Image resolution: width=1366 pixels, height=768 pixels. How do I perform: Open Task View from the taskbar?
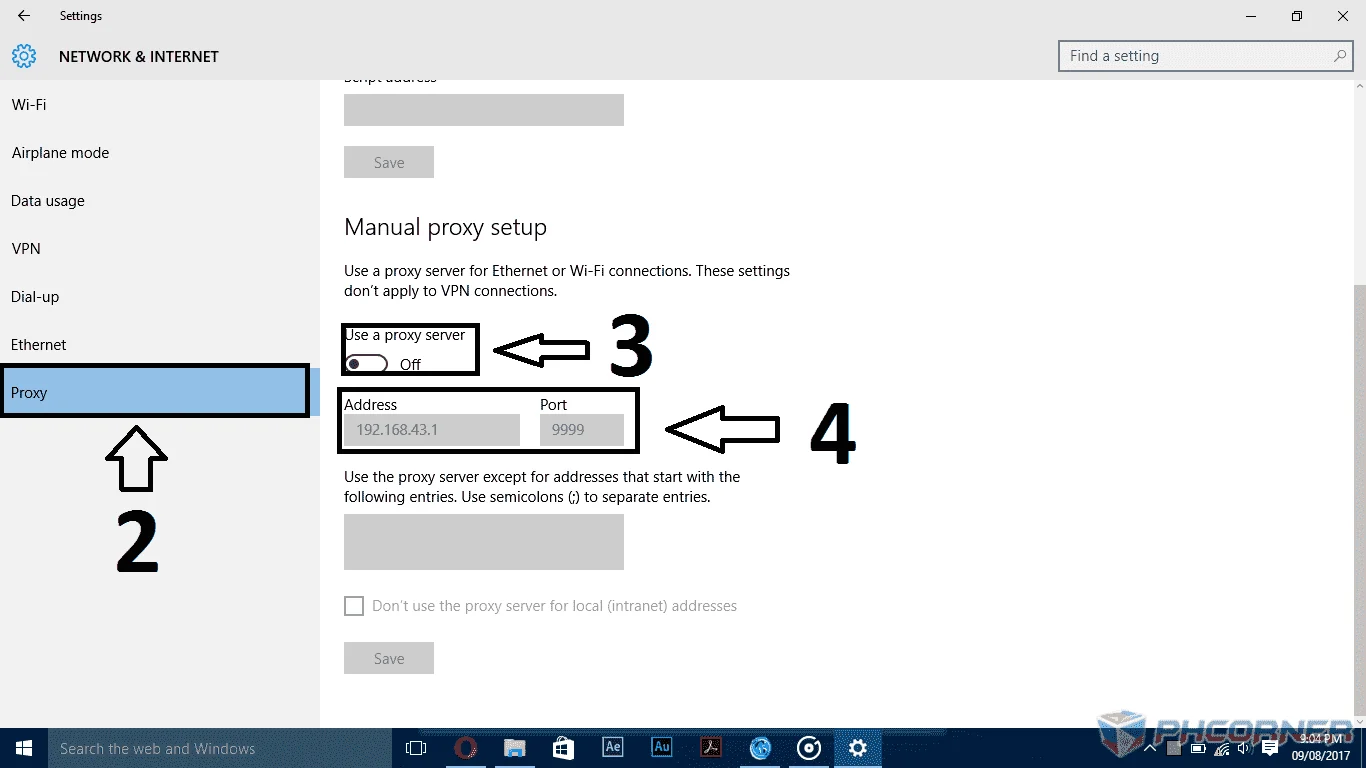416,748
